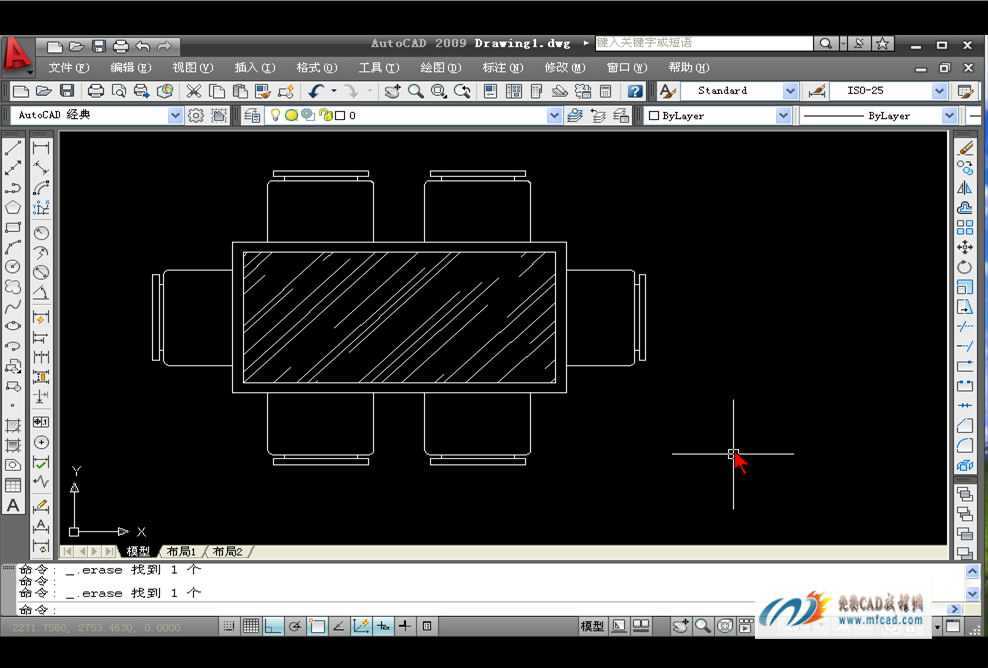Open the AutoCAD application menu logo

click(x=17, y=55)
